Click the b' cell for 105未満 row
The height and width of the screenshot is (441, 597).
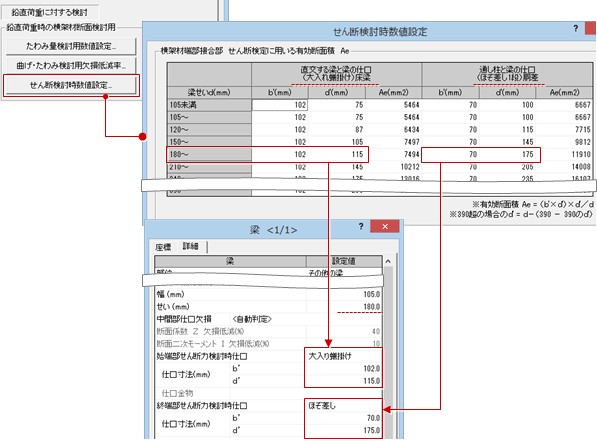tap(280, 105)
